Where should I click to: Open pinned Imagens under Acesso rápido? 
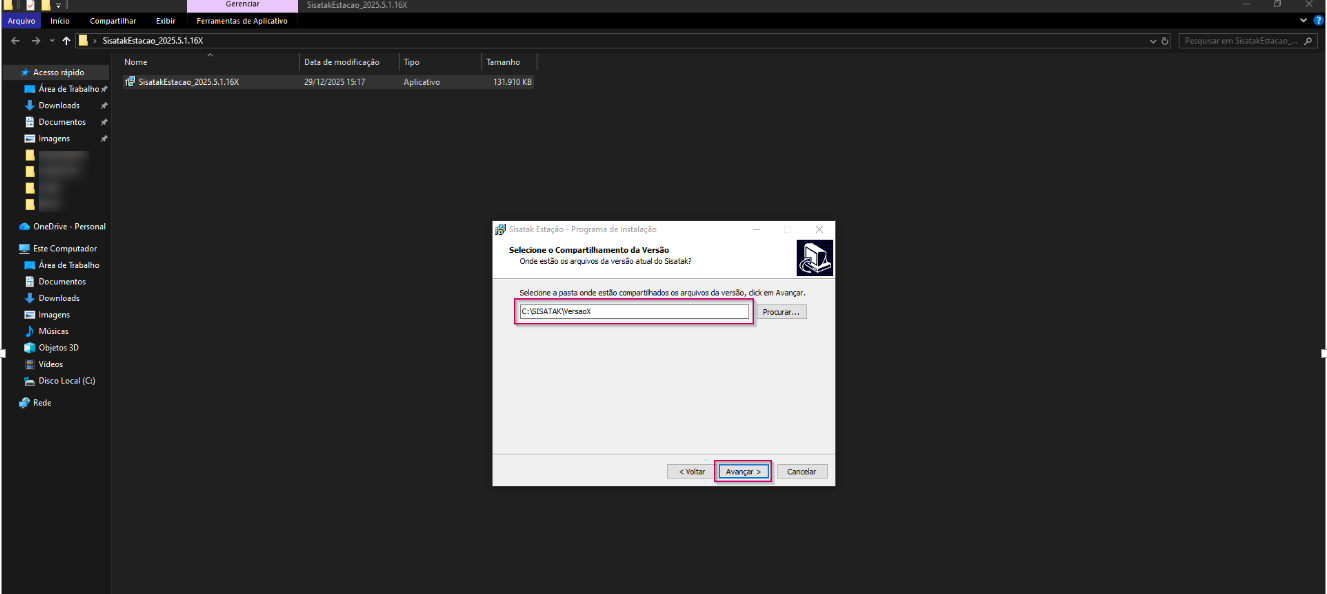54,139
